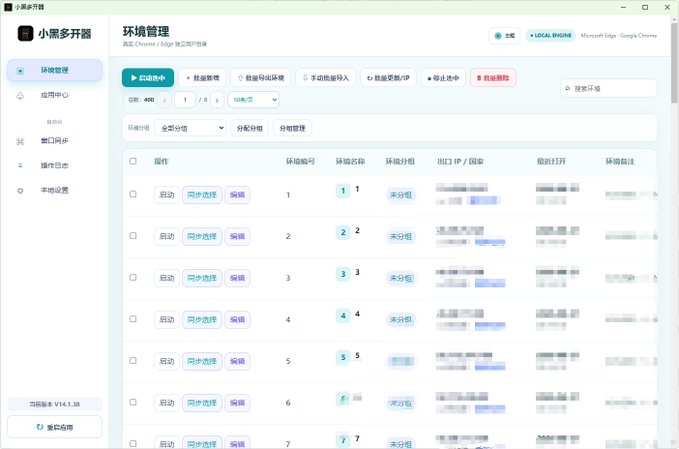Click 启动 for environment 3
This screenshot has width=679, height=449.
point(167,278)
